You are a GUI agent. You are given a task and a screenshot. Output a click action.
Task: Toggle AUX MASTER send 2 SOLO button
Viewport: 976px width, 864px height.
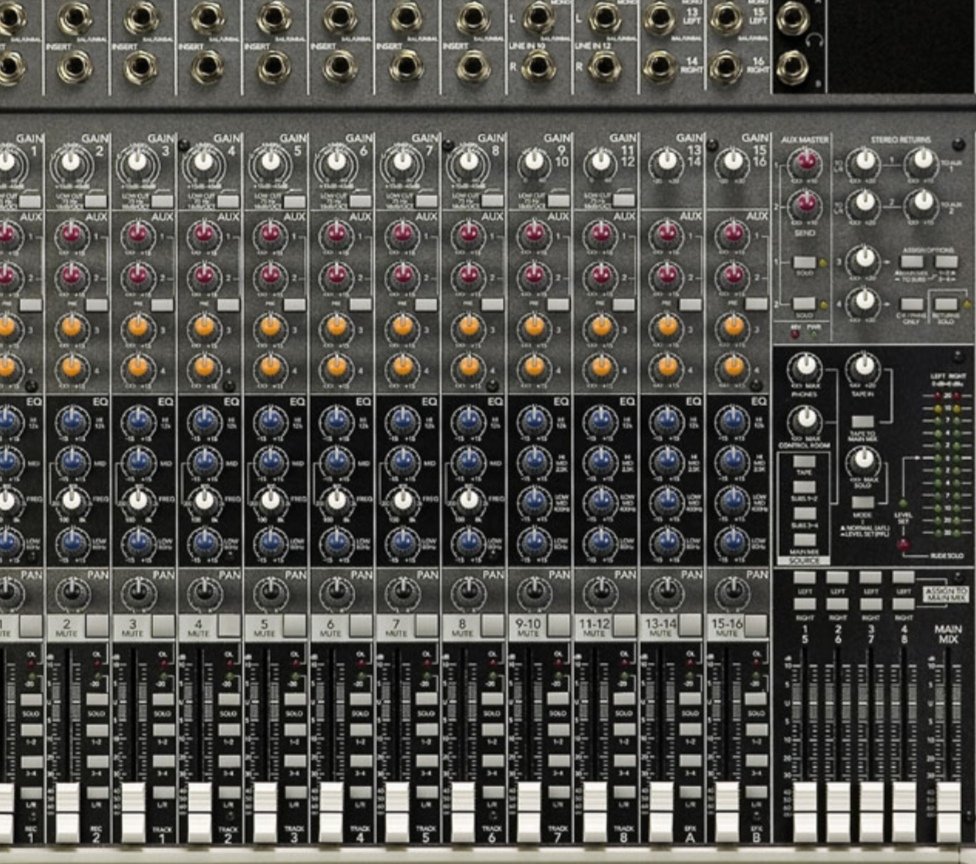pyautogui.click(x=804, y=303)
